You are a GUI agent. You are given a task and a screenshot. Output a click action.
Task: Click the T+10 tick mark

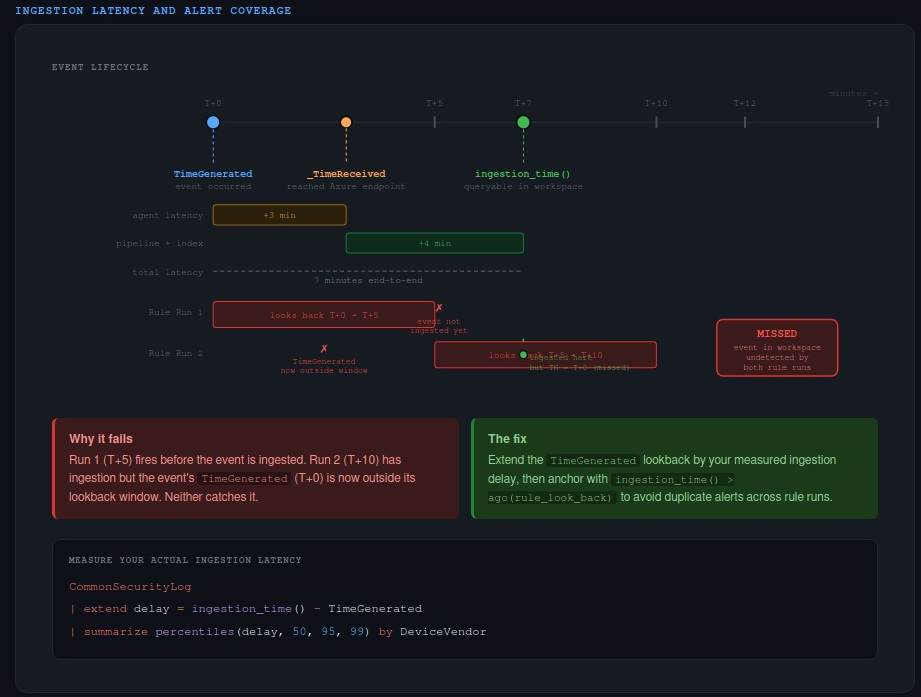pyautogui.click(x=655, y=121)
